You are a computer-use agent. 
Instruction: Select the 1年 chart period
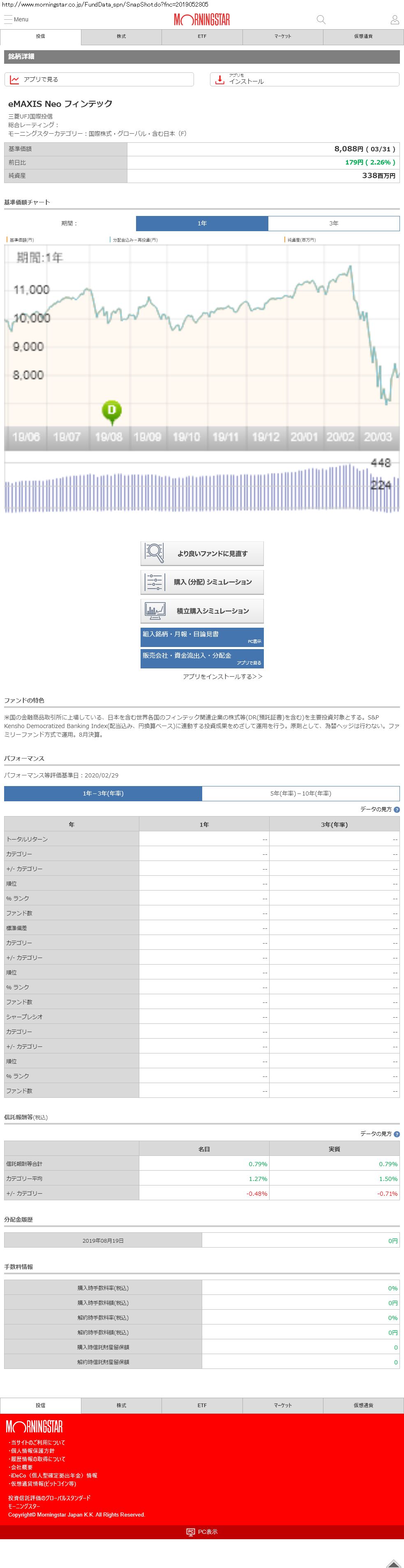[202, 223]
